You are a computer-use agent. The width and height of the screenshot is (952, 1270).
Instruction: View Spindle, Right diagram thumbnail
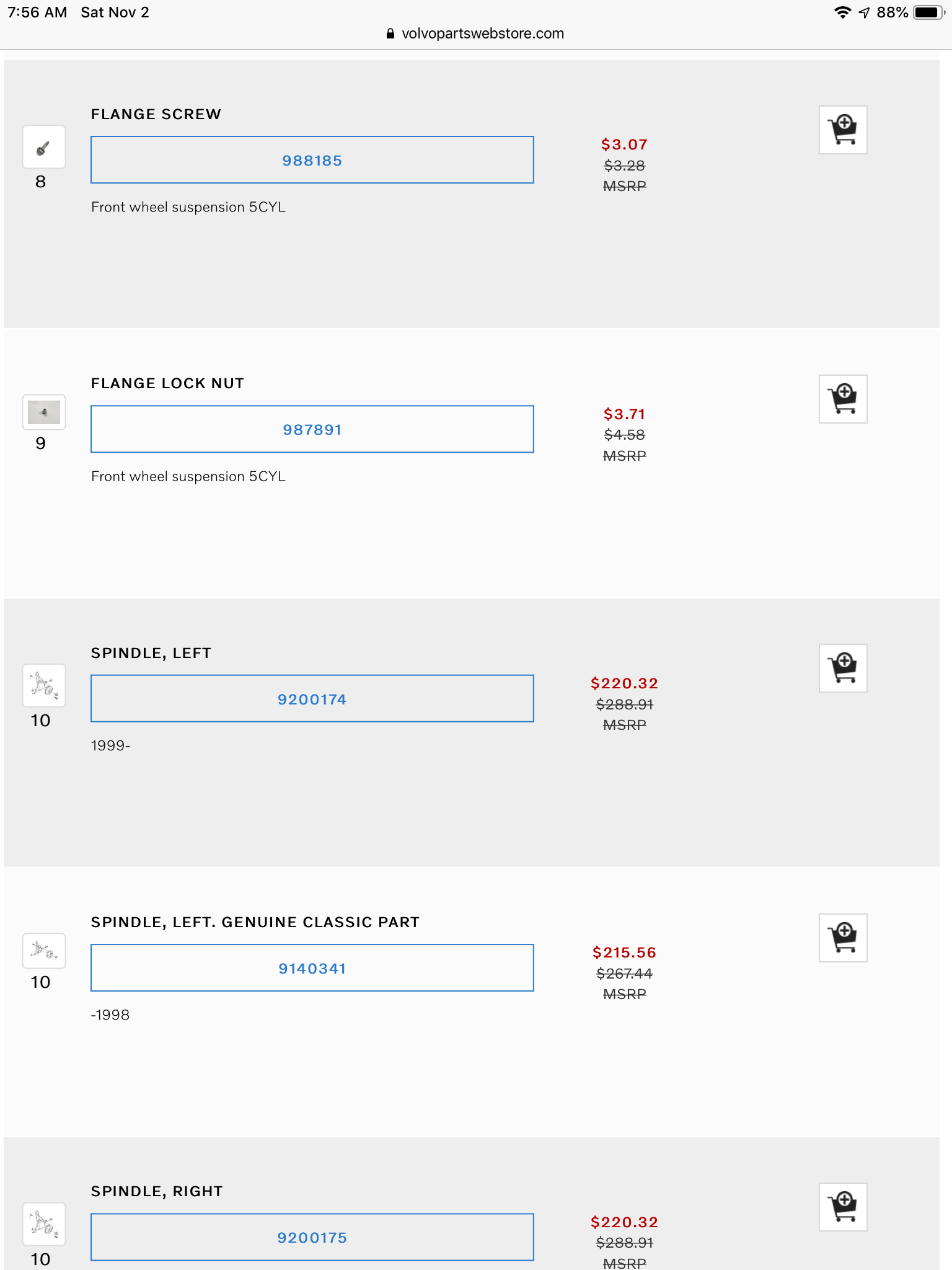point(44,1224)
